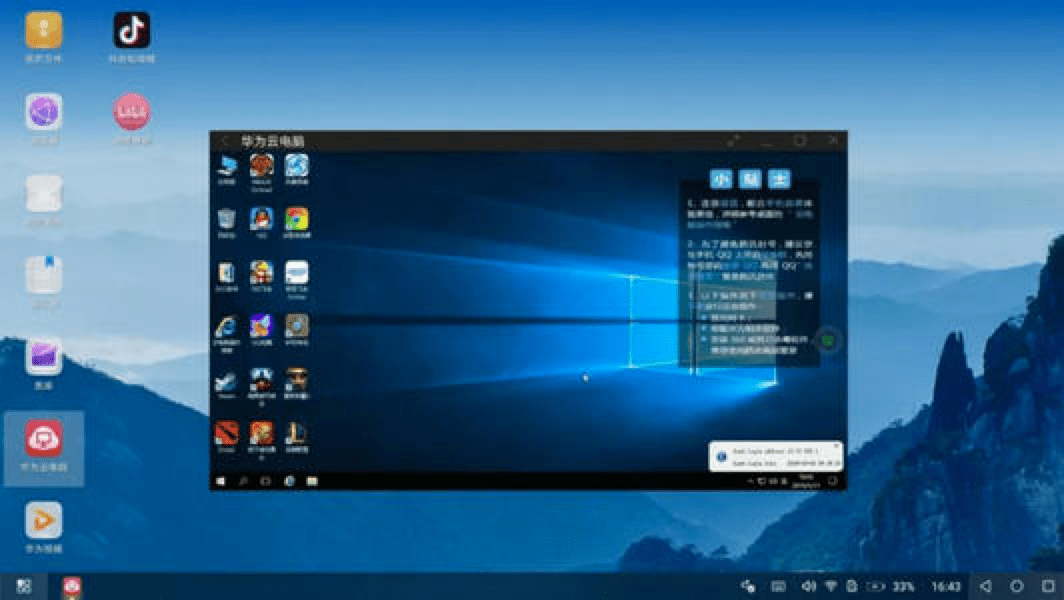
Task: Open the keyboard icon in bottom system tray
Action: click(778, 586)
